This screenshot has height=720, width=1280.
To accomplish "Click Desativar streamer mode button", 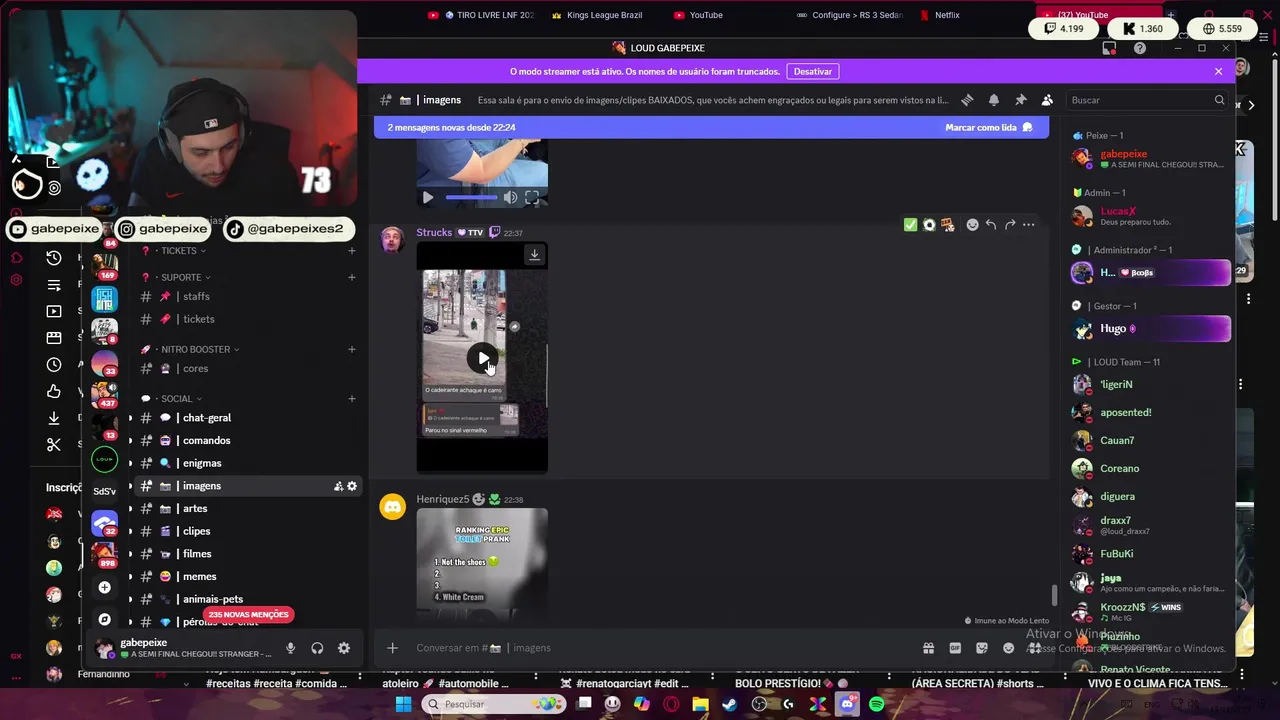I will [813, 71].
